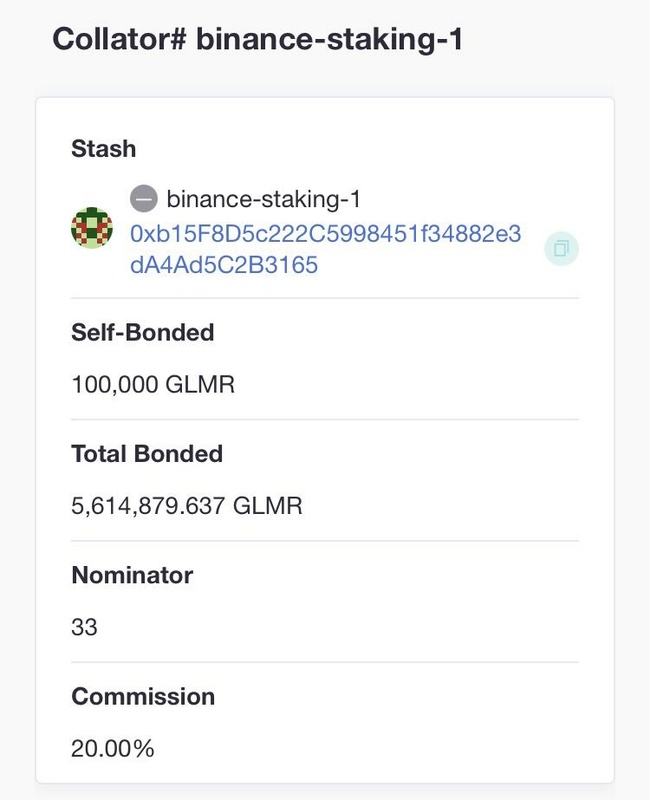The image size is (650, 800).
Task: Select the 100,000 GLMR value
Action: pyautogui.click(x=153, y=383)
